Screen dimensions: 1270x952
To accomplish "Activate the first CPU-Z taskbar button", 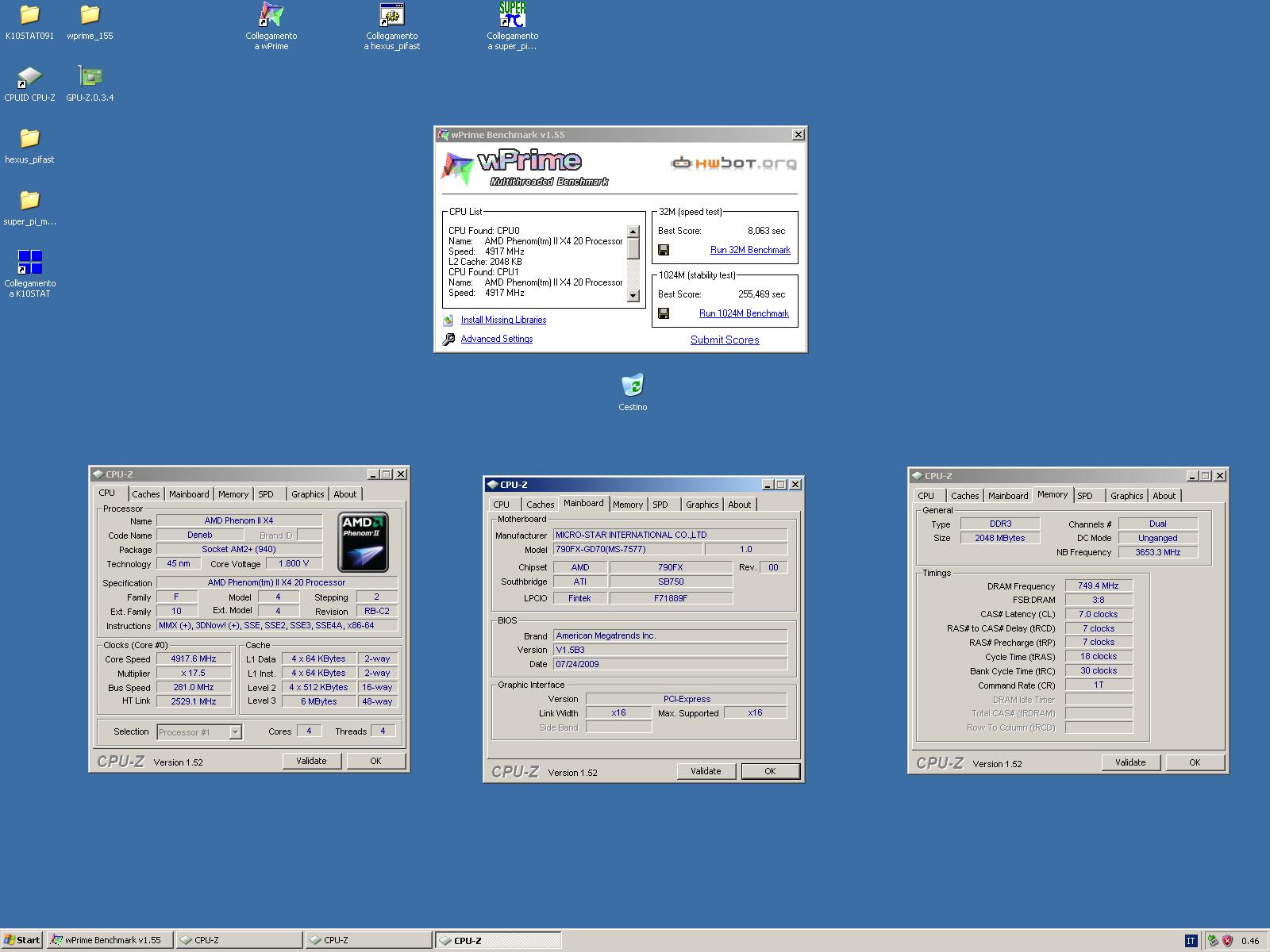I will coord(239,941).
